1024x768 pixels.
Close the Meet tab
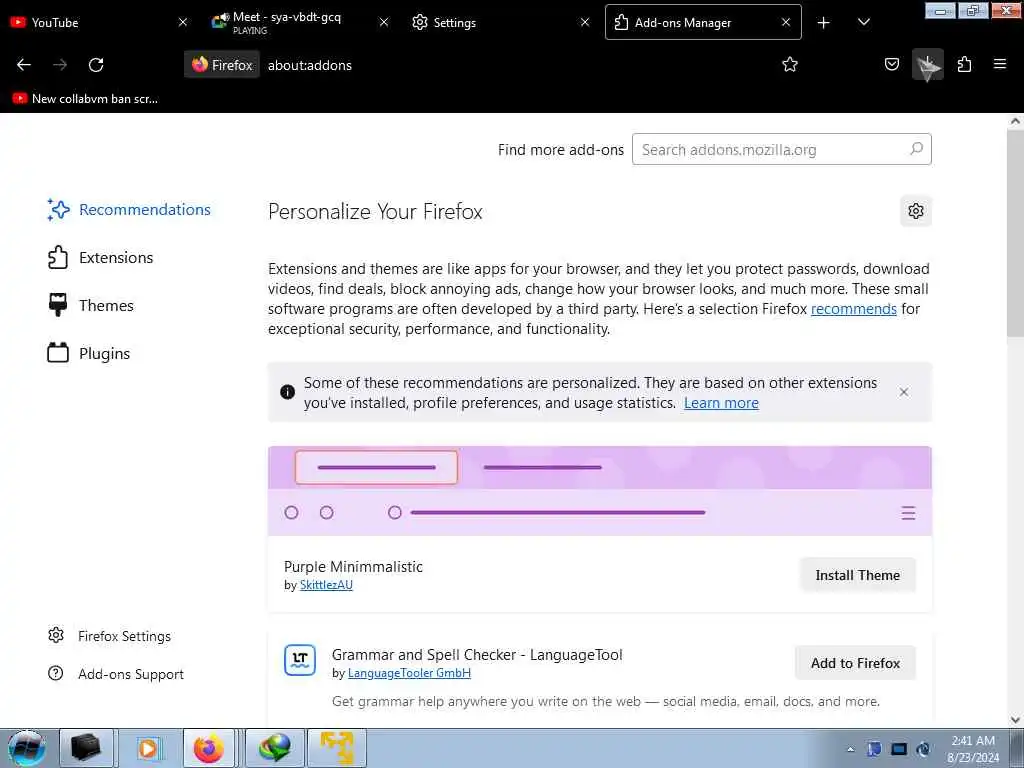pos(384,22)
